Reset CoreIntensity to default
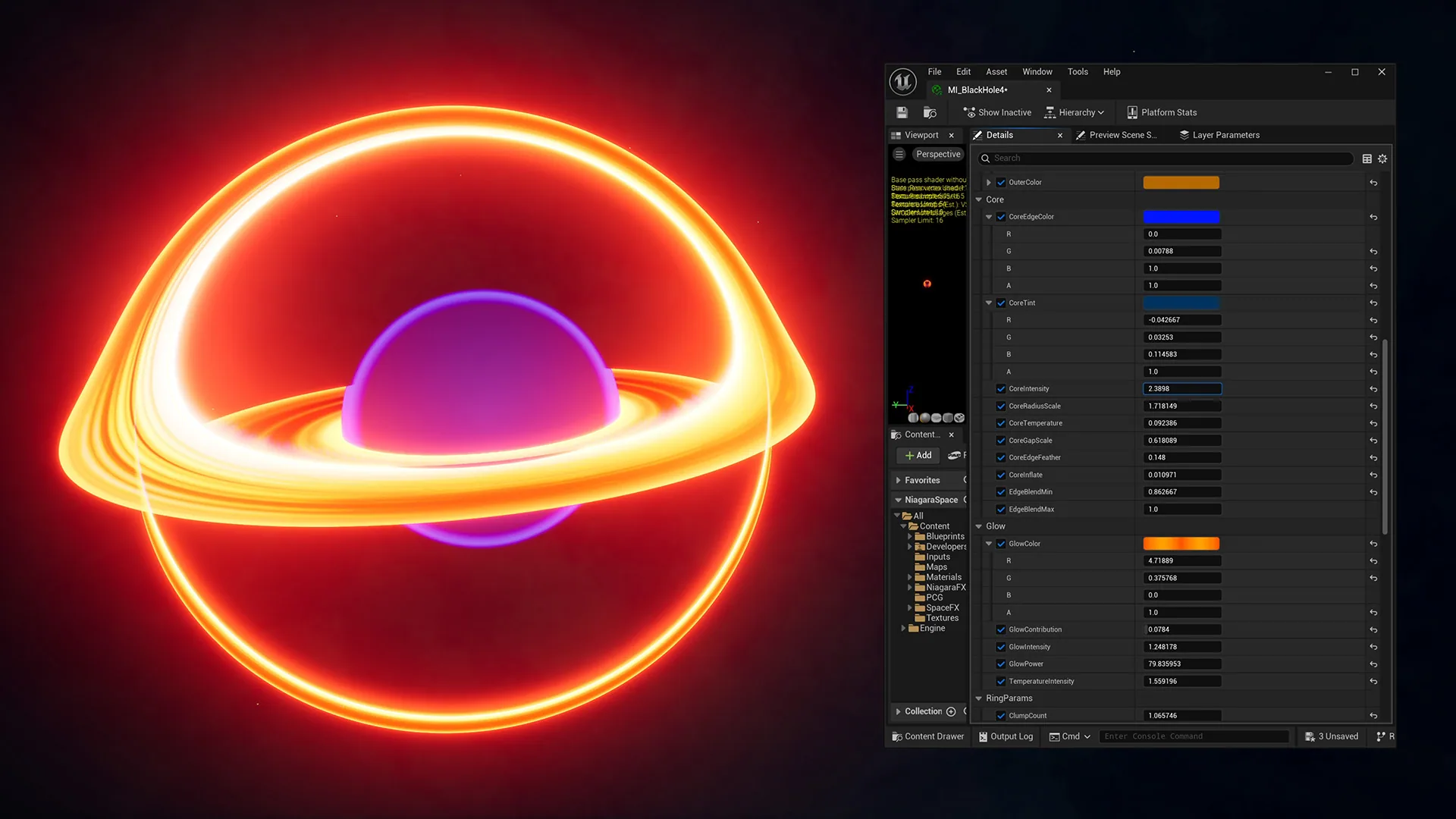The height and width of the screenshot is (819, 1456). (1373, 389)
